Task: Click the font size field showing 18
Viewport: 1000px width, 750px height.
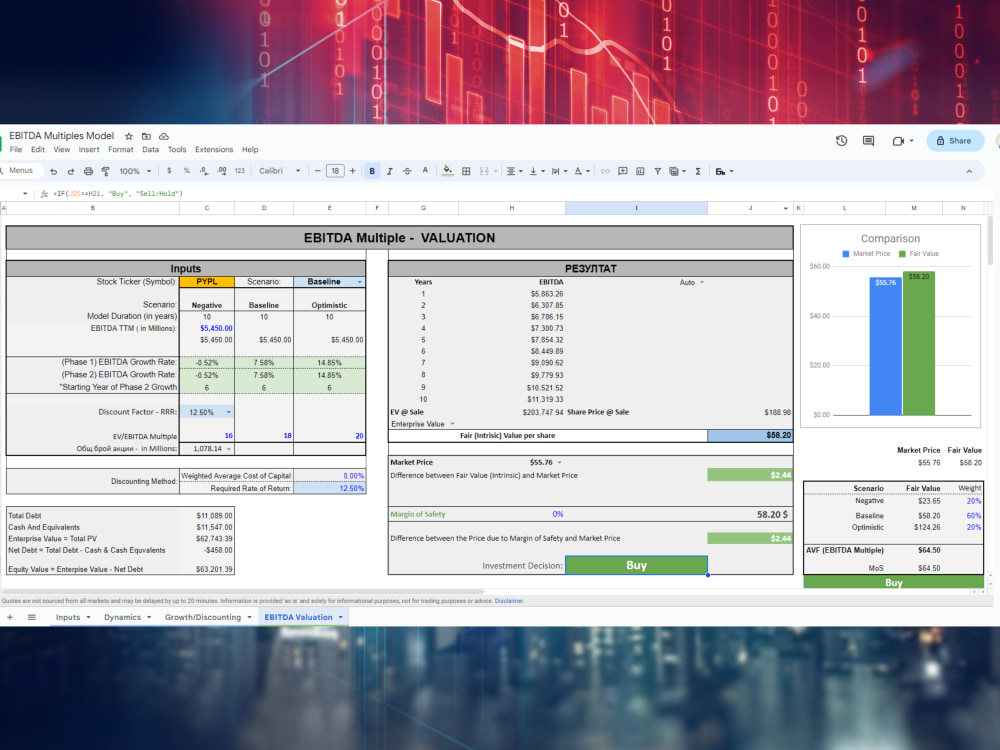Action: (x=335, y=171)
